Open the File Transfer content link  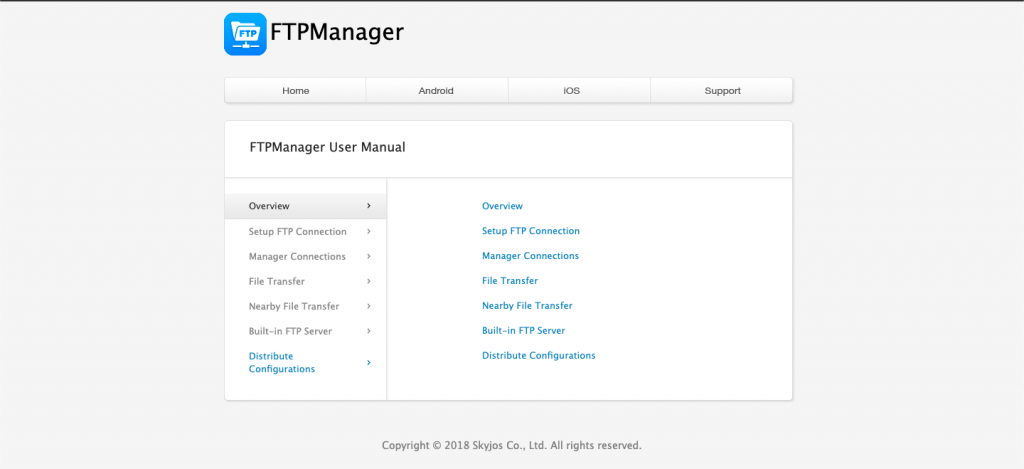[x=510, y=280]
